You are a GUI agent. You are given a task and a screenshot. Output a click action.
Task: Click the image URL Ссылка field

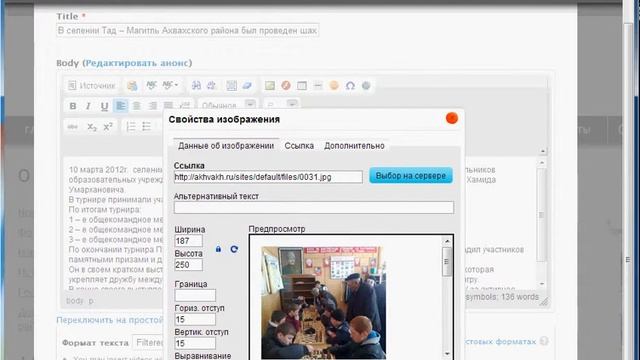click(268, 177)
